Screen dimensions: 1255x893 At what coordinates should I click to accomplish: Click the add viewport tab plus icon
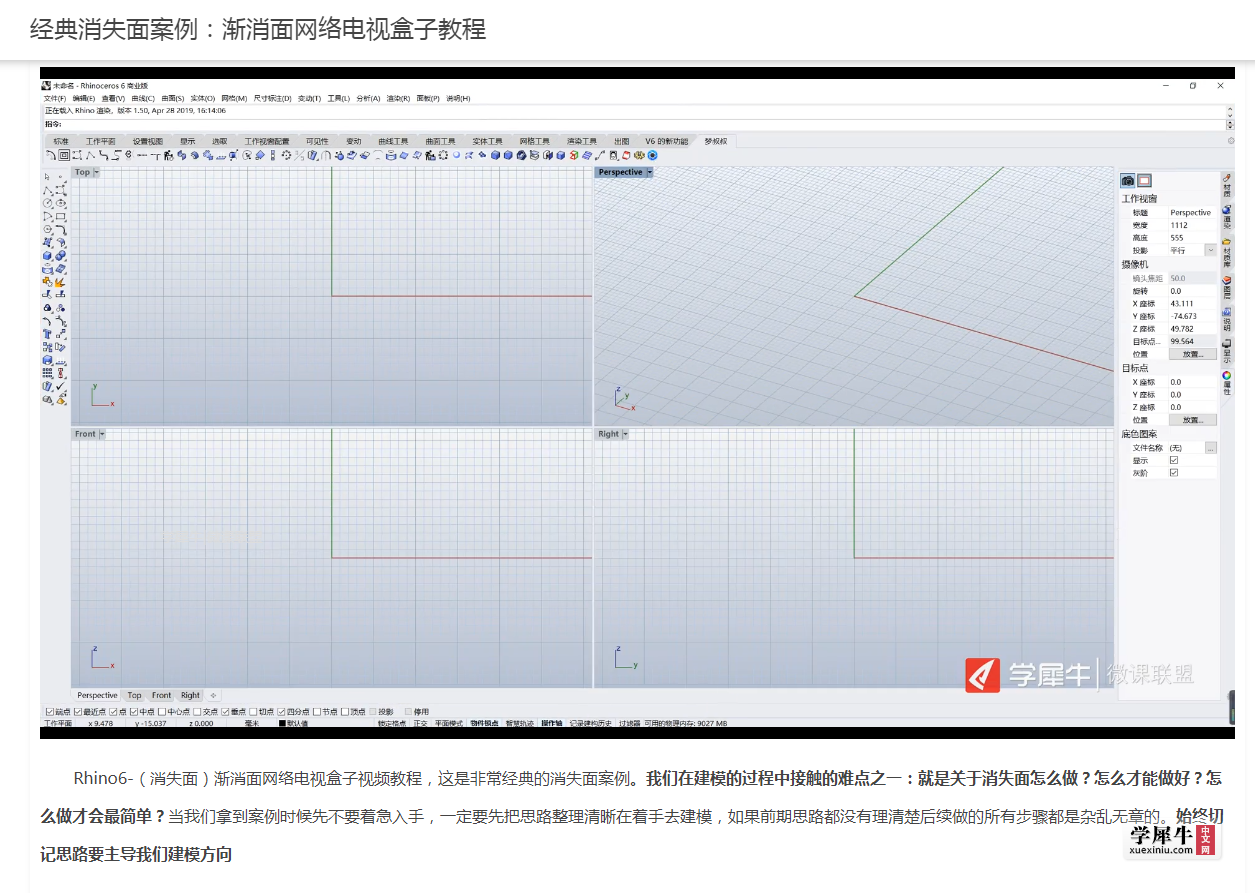pos(213,695)
